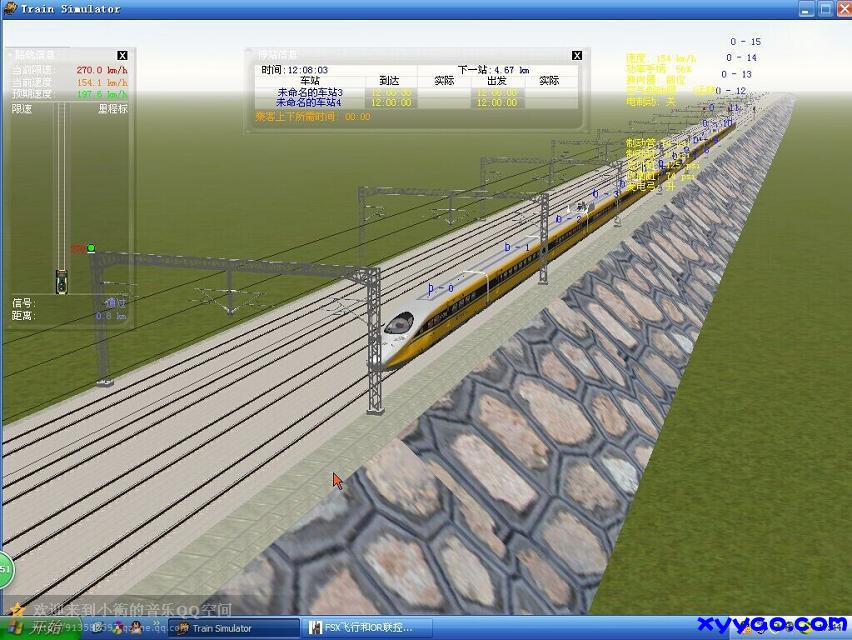Image resolution: width=852 pixels, height=640 pixels.
Task: Click the Train Simulator title bar icon
Action: [10, 9]
